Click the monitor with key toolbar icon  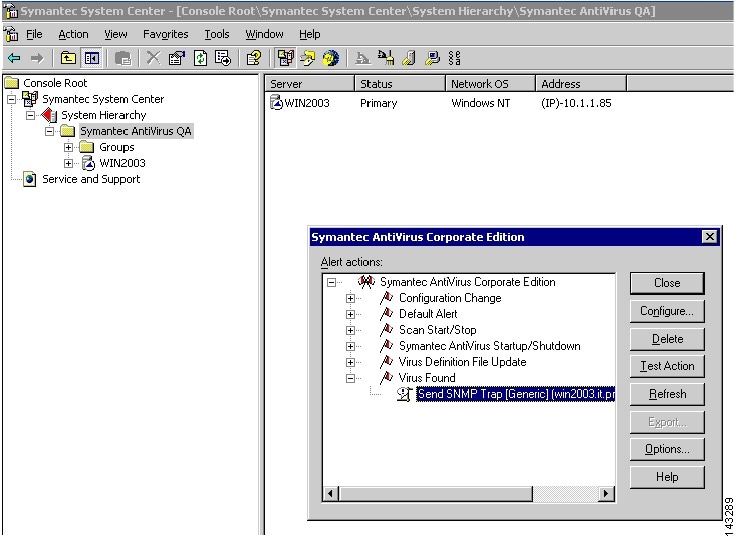point(432,58)
